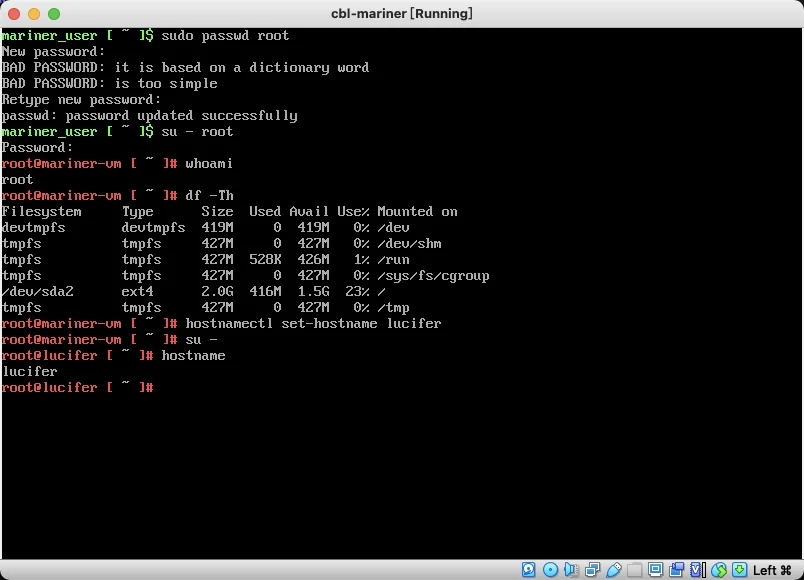Click the 'Use%' column header
The height and width of the screenshot is (580, 804).
click(x=353, y=211)
